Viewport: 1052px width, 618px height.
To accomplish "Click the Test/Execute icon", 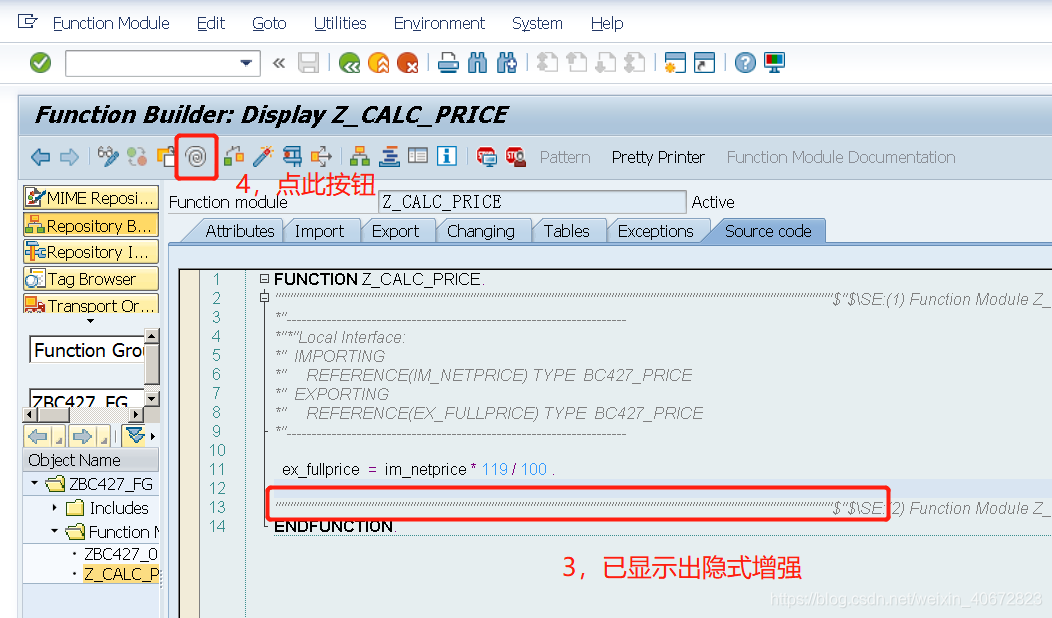I will point(292,157).
